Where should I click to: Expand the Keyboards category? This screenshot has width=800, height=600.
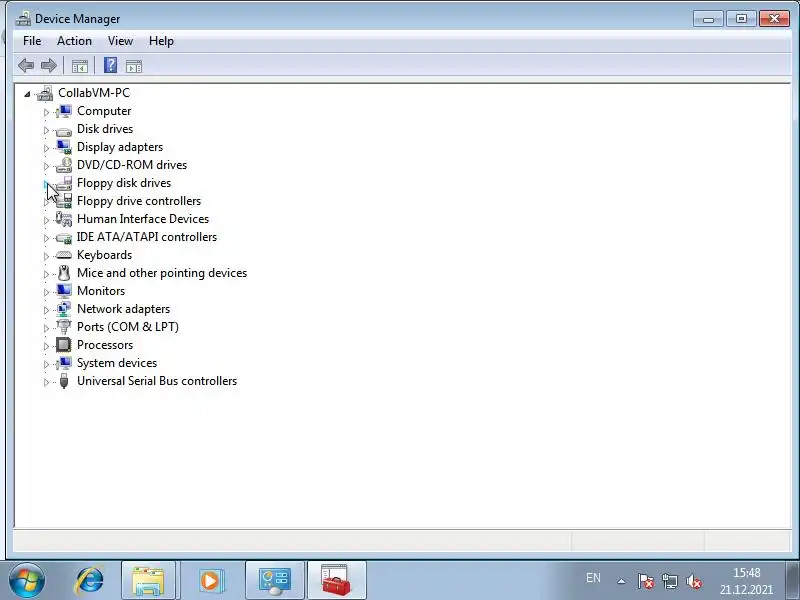tap(46, 256)
